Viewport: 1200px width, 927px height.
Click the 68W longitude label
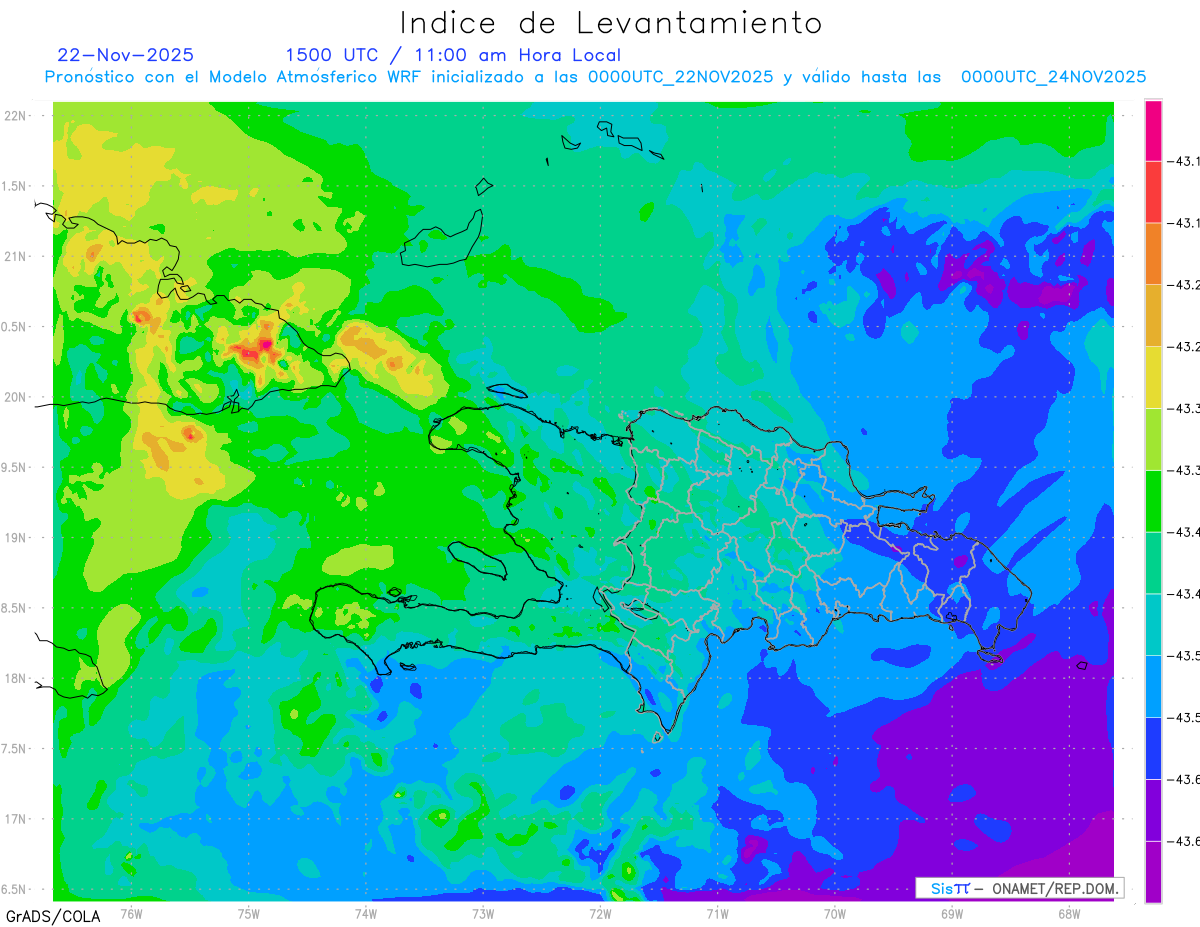pyautogui.click(x=1068, y=913)
